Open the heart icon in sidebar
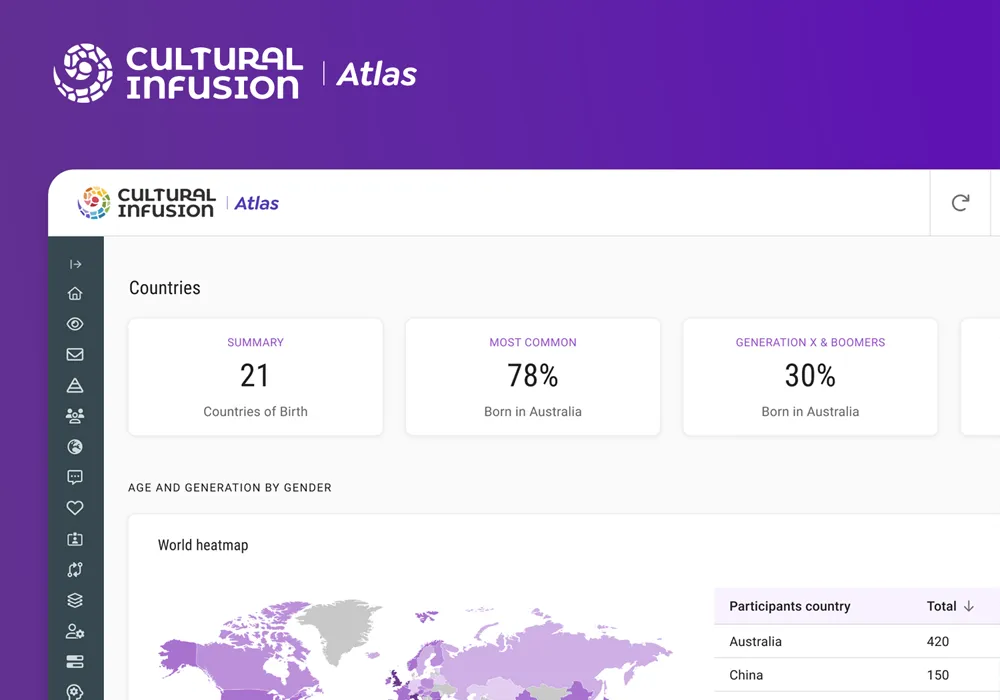The image size is (1000, 700). point(75,507)
